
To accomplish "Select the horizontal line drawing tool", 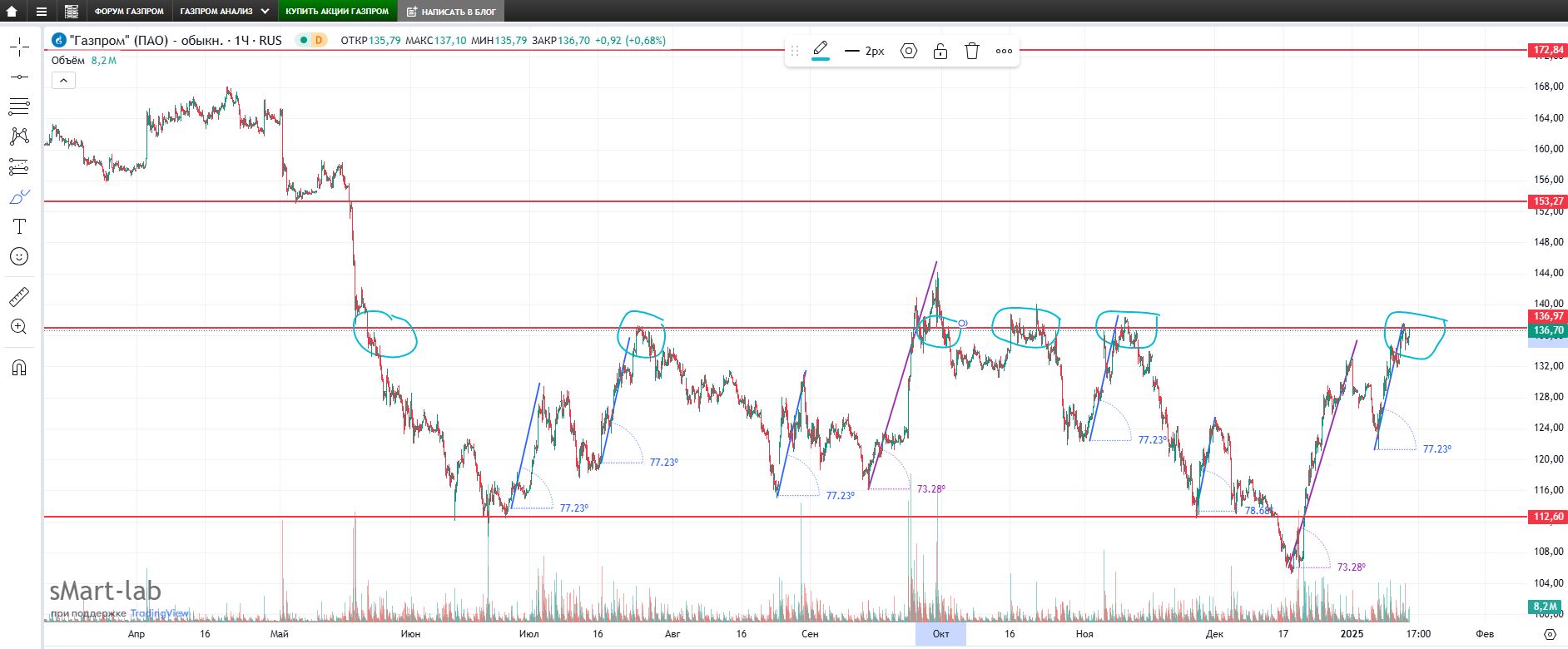I will pos(19,77).
